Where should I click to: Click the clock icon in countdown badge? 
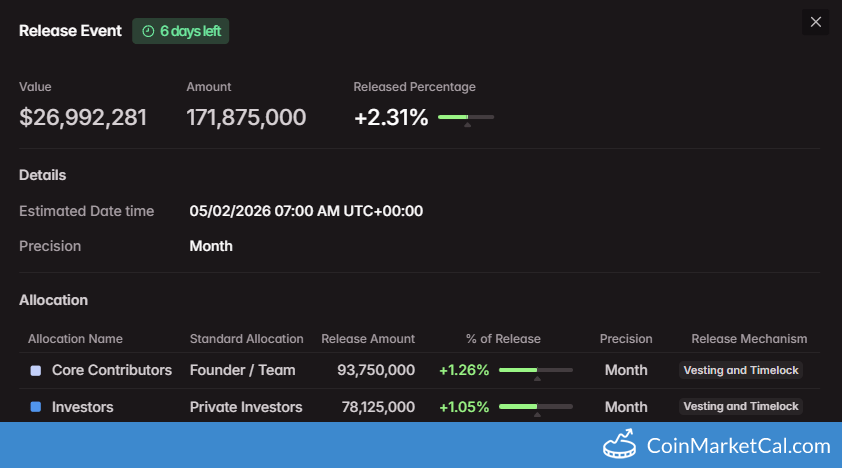(x=148, y=31)
